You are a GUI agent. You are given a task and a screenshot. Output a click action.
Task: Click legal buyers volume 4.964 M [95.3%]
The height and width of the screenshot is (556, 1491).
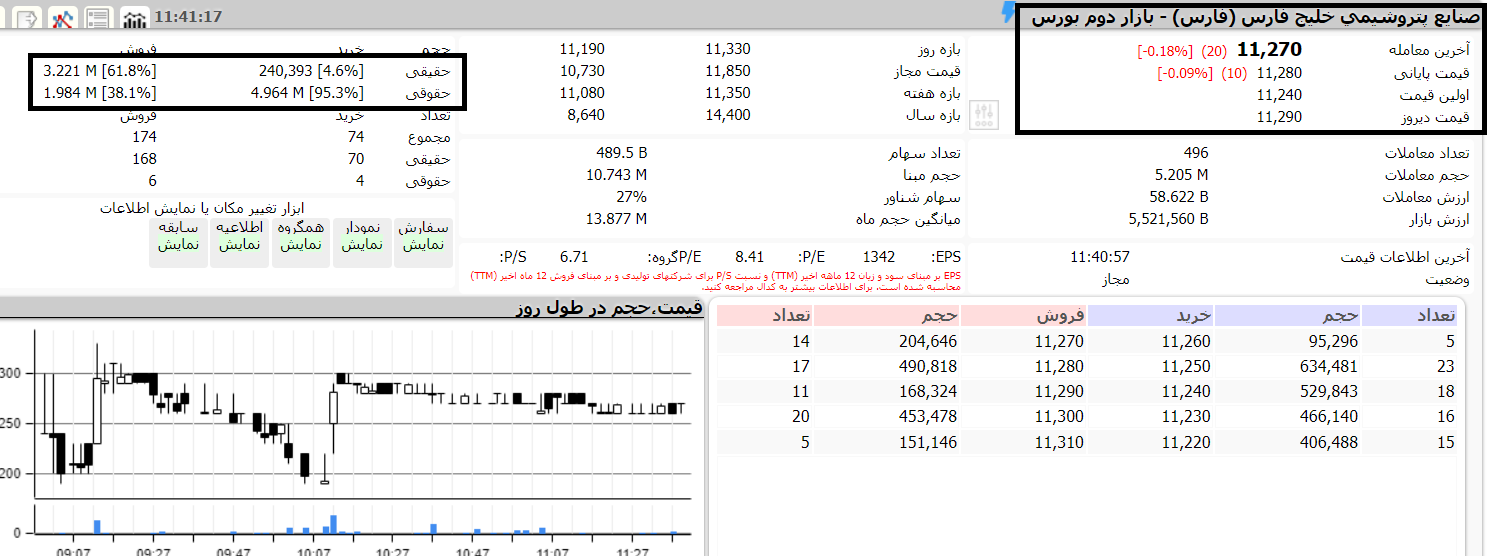(x=308, y=93)
